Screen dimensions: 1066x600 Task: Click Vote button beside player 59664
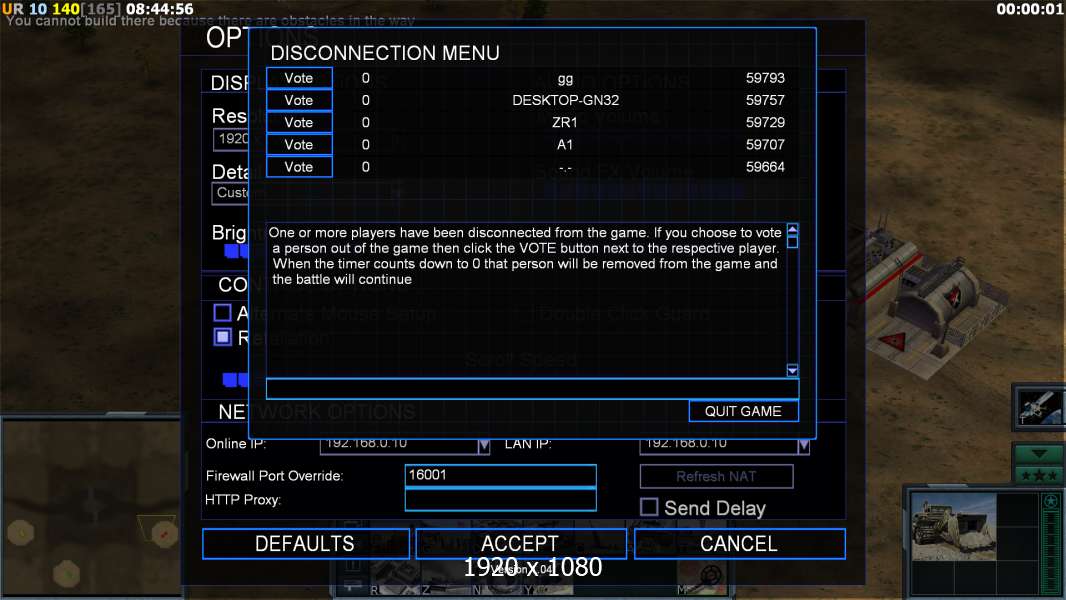(x=299, y=167)
